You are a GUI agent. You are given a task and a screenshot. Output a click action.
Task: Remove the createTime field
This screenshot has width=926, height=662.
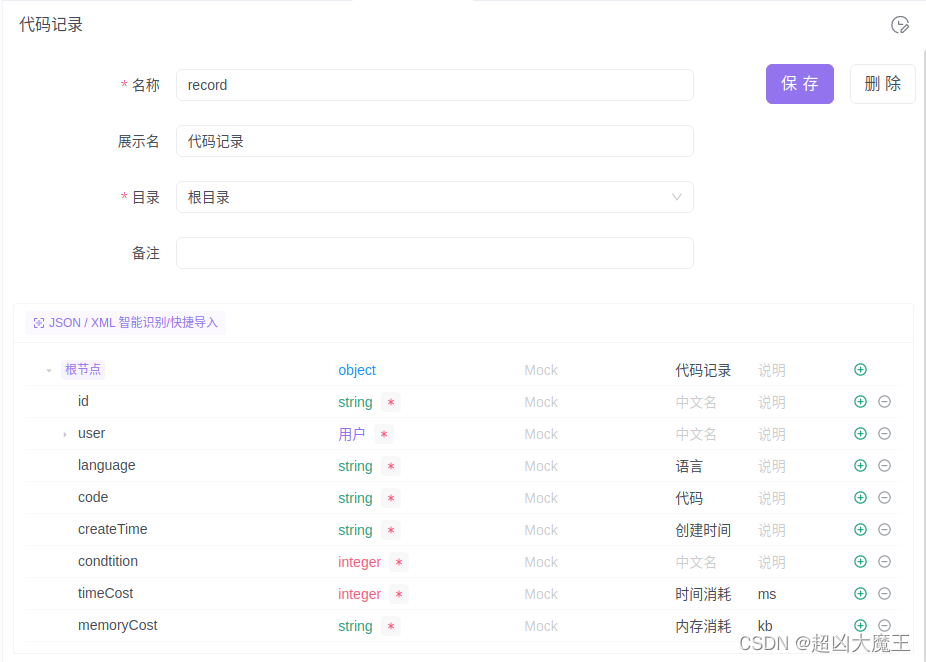pos(884,529)
